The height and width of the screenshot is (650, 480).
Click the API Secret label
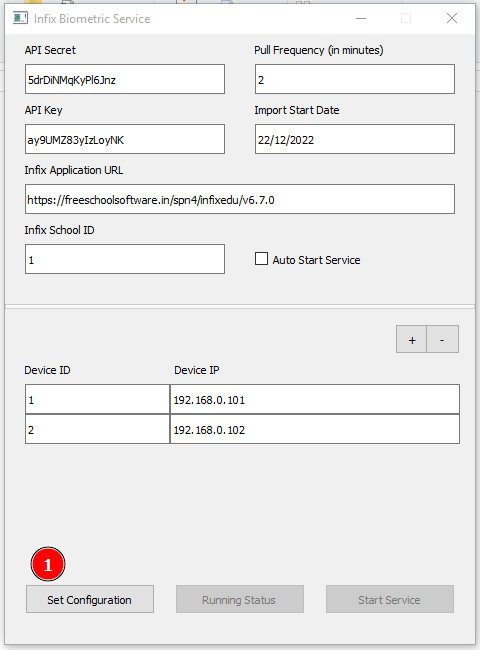click(50, 50)
